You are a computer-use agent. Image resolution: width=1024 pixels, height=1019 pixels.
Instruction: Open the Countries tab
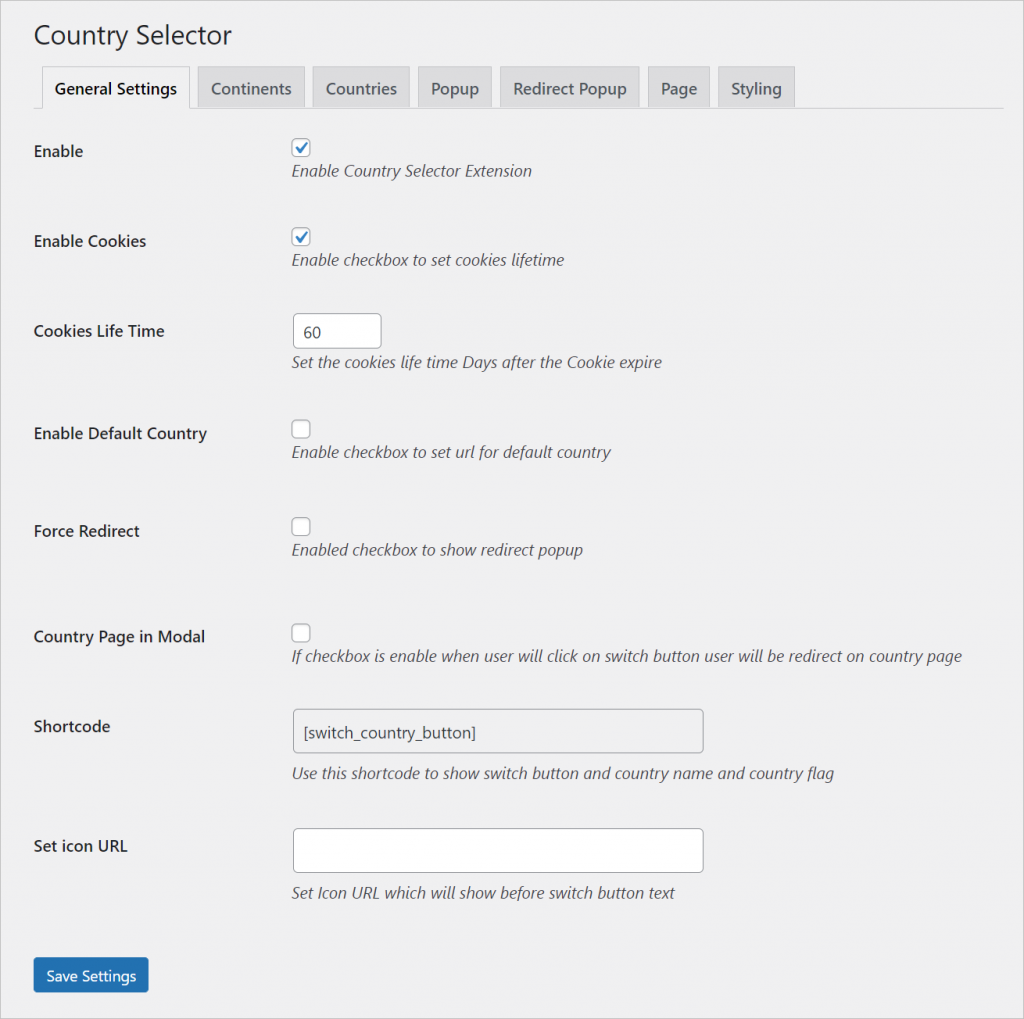point(361,88)
